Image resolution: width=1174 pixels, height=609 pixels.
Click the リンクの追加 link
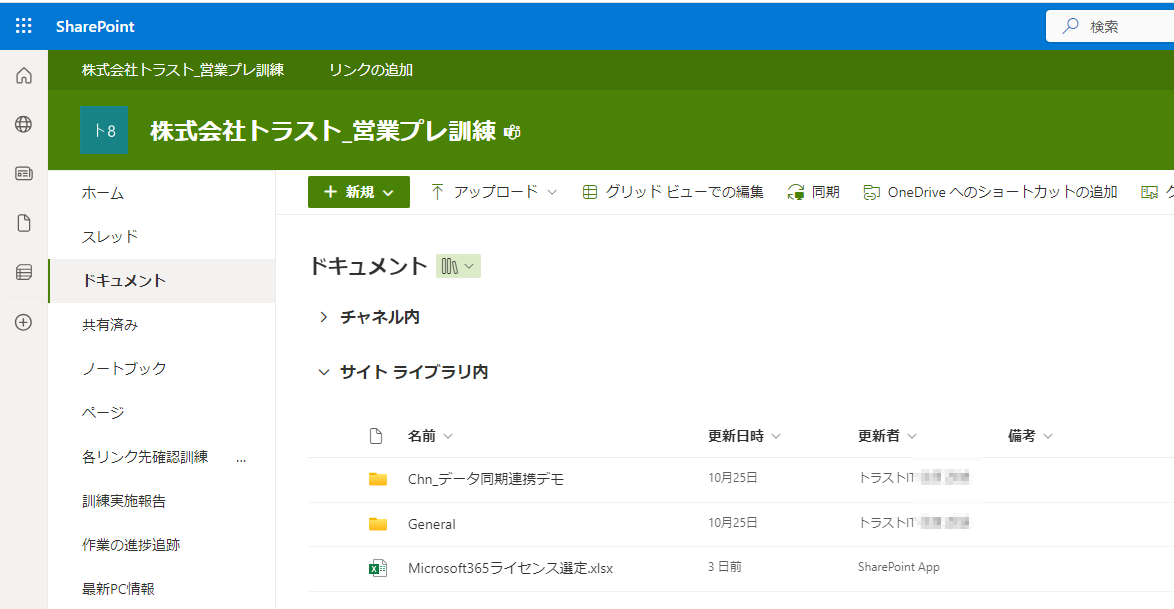370,70
